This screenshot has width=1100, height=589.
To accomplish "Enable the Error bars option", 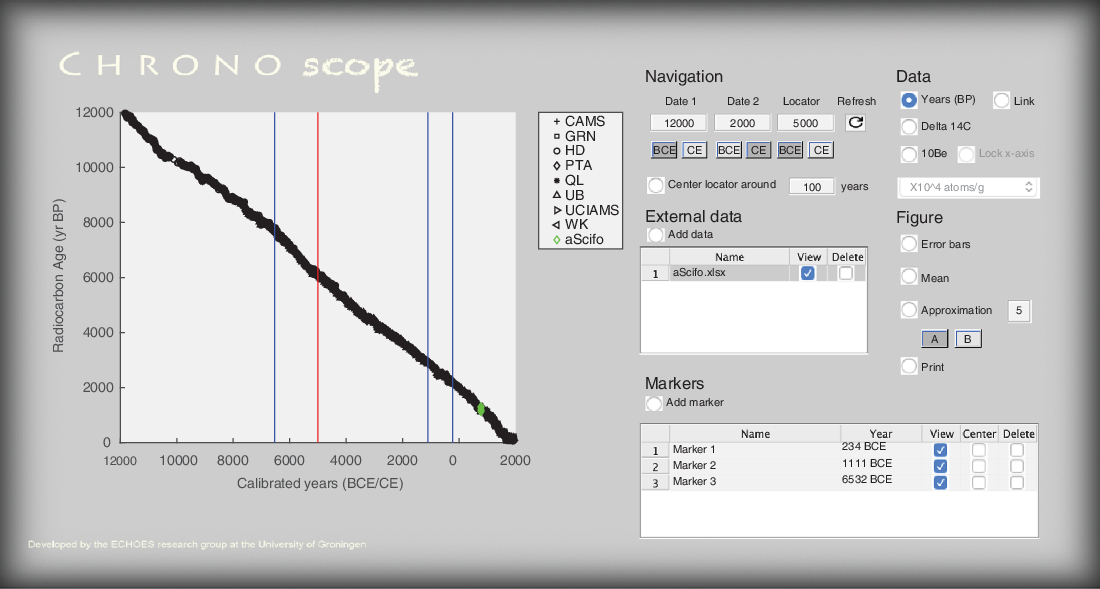I will [x=909, y=244].
